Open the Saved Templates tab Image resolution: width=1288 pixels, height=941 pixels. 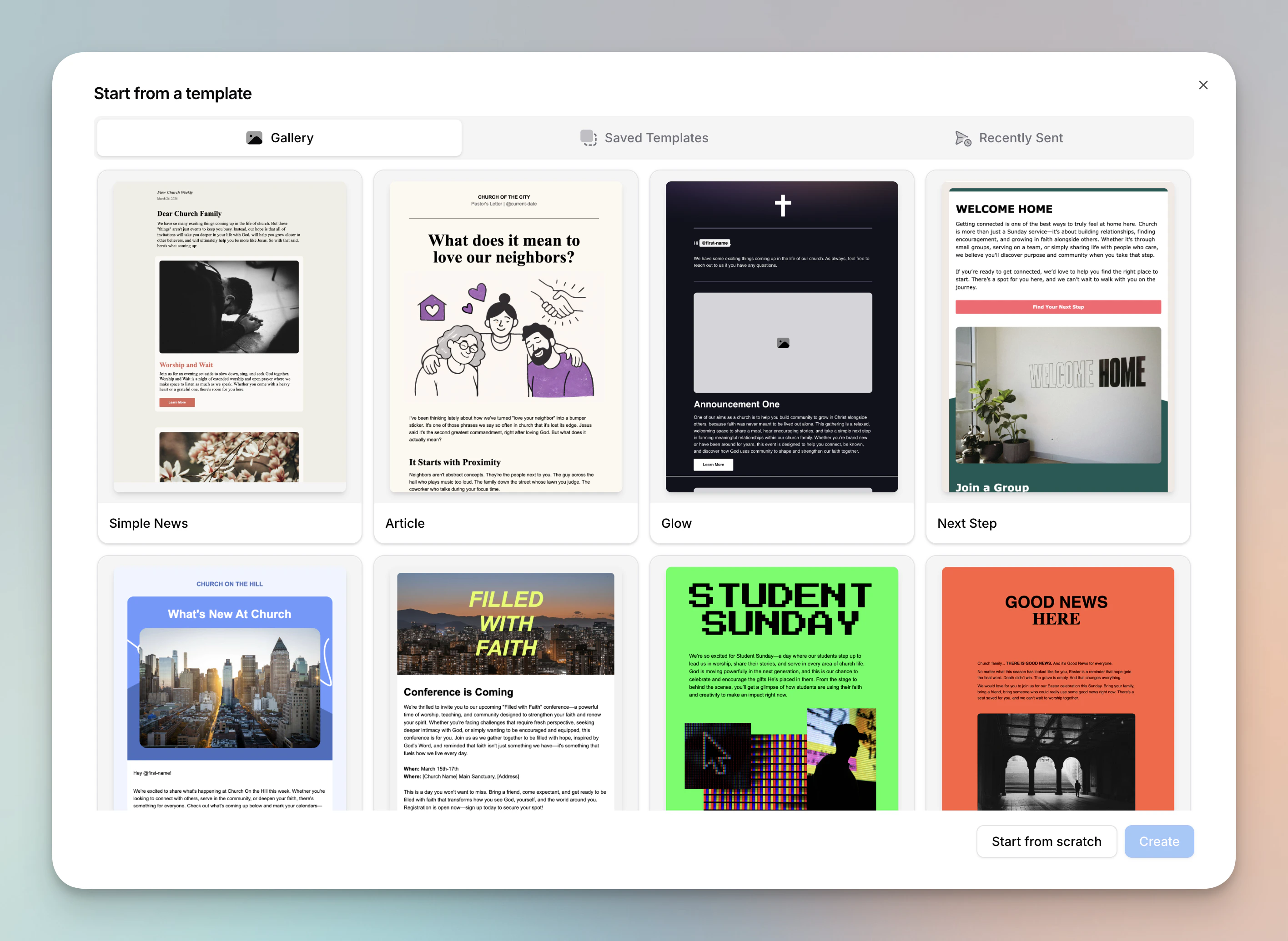point(644,138)
